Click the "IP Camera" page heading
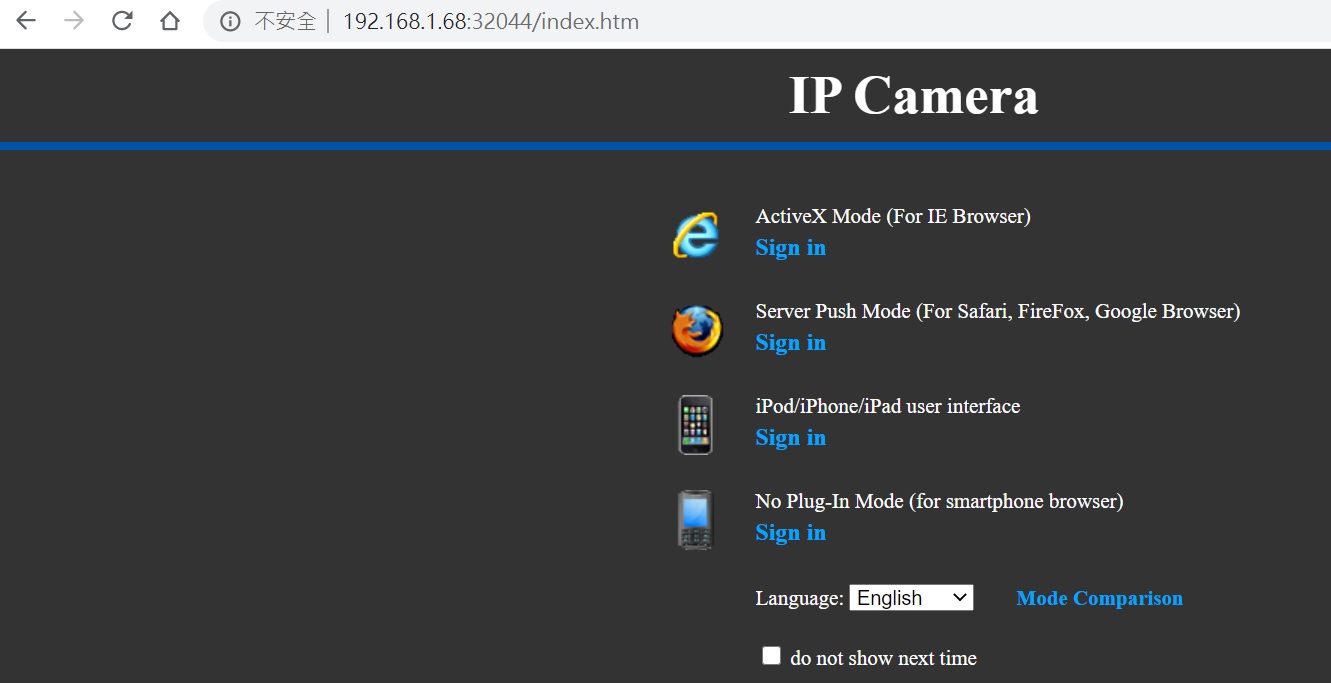Image resolution: width=1331 pixels, height=683 pixels. click(913, 96)
